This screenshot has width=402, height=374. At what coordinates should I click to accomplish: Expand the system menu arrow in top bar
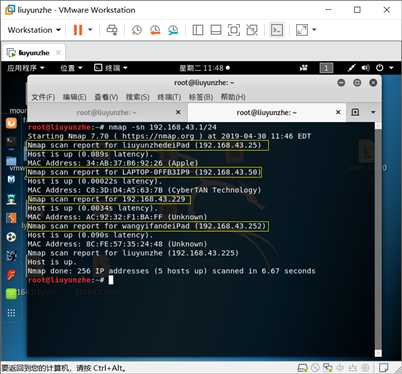pos(391,68)
